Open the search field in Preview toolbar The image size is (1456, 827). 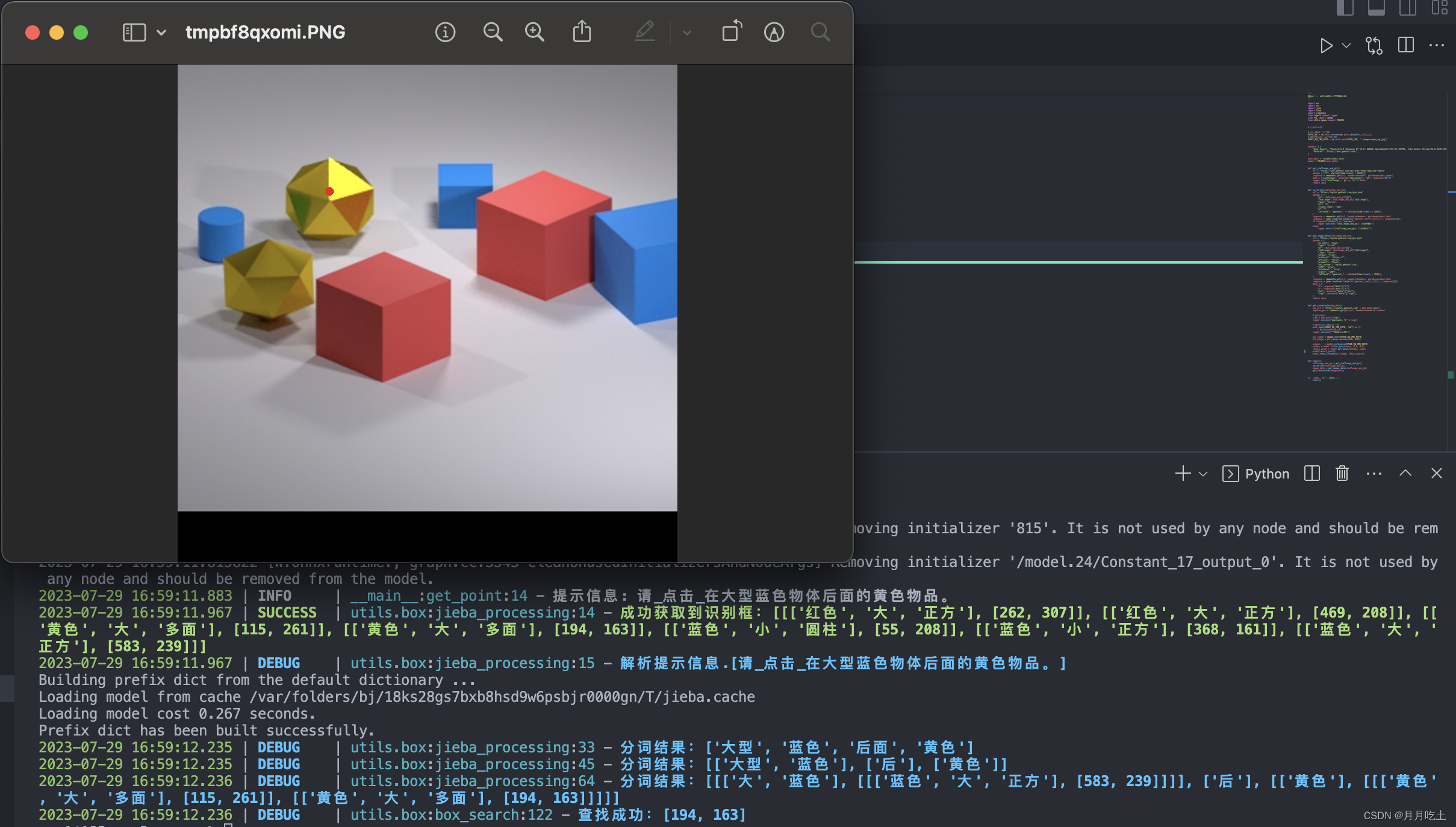820,32
